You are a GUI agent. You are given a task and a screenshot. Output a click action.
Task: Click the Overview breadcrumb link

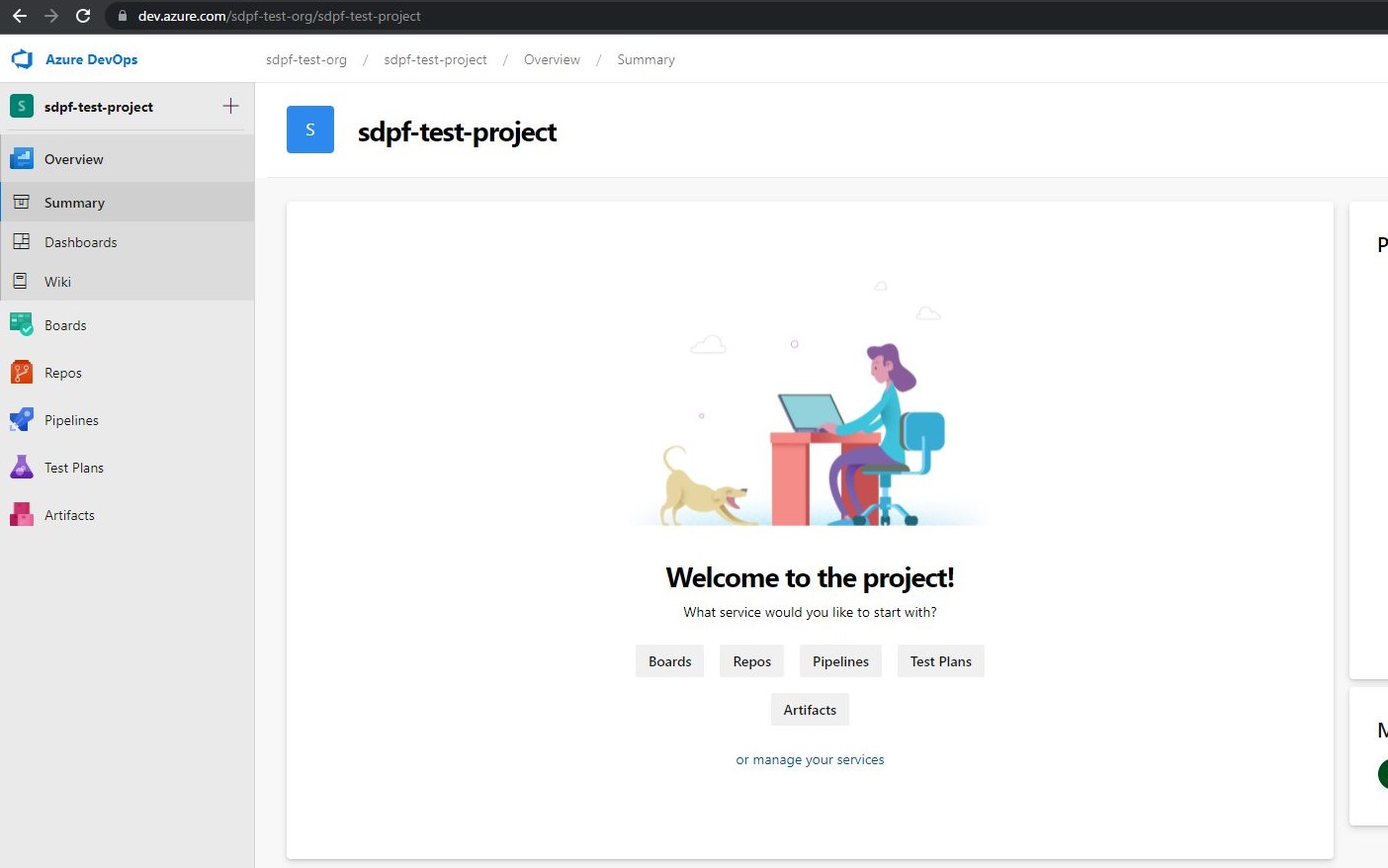click(x=552, y=59)
